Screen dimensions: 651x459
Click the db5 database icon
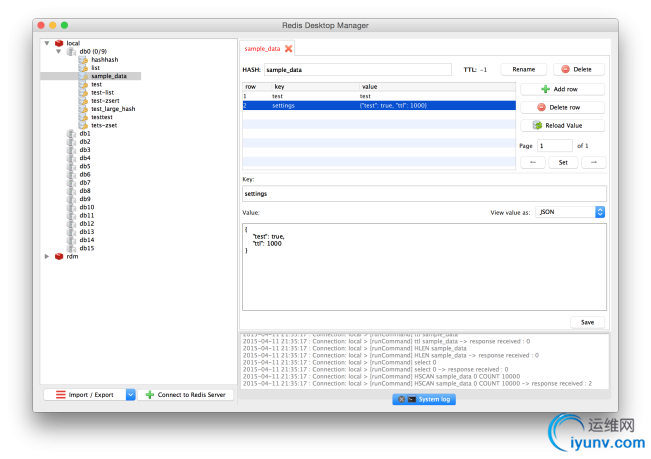coord(71,166)
